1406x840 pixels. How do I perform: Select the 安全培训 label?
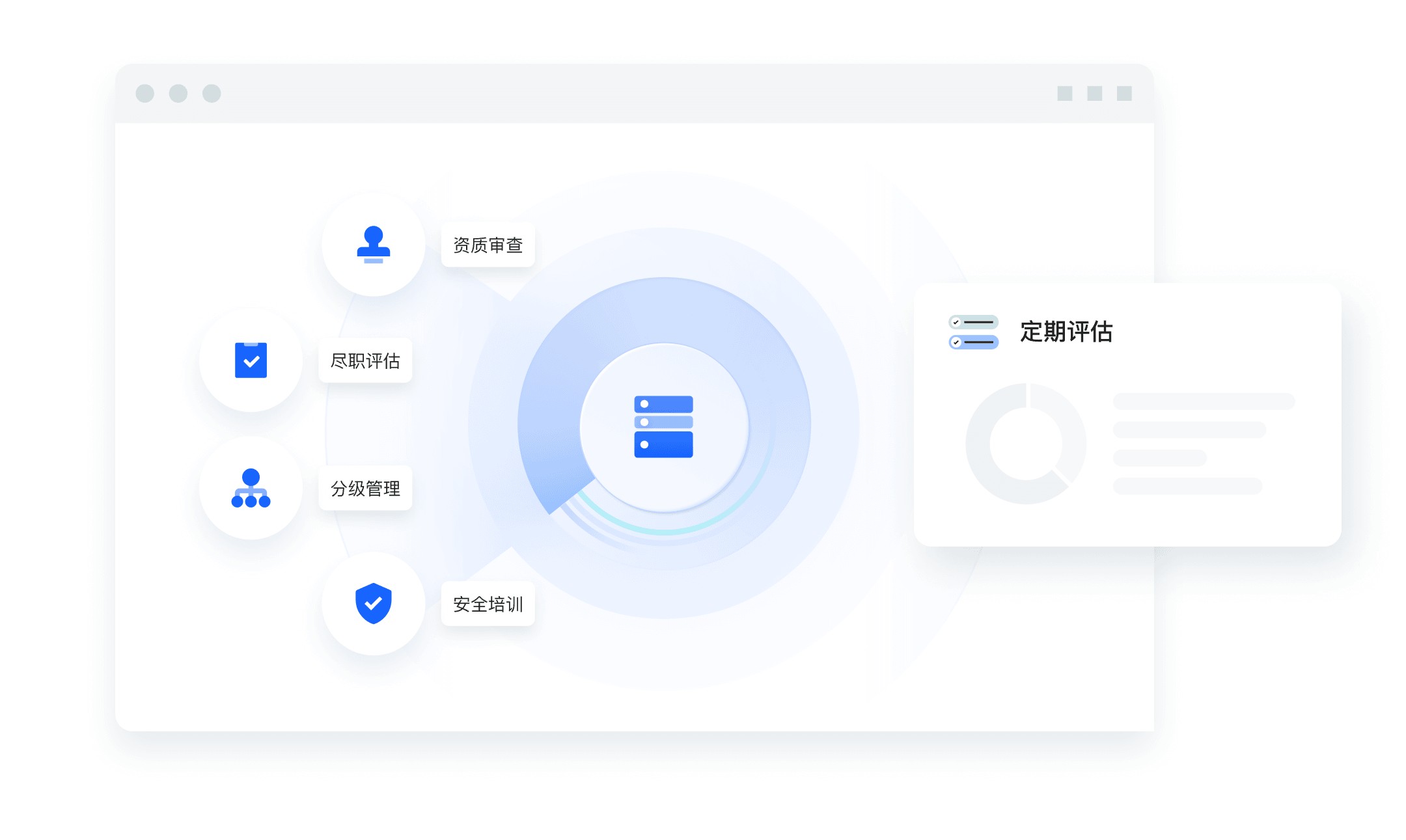click(x=488, y=604)
